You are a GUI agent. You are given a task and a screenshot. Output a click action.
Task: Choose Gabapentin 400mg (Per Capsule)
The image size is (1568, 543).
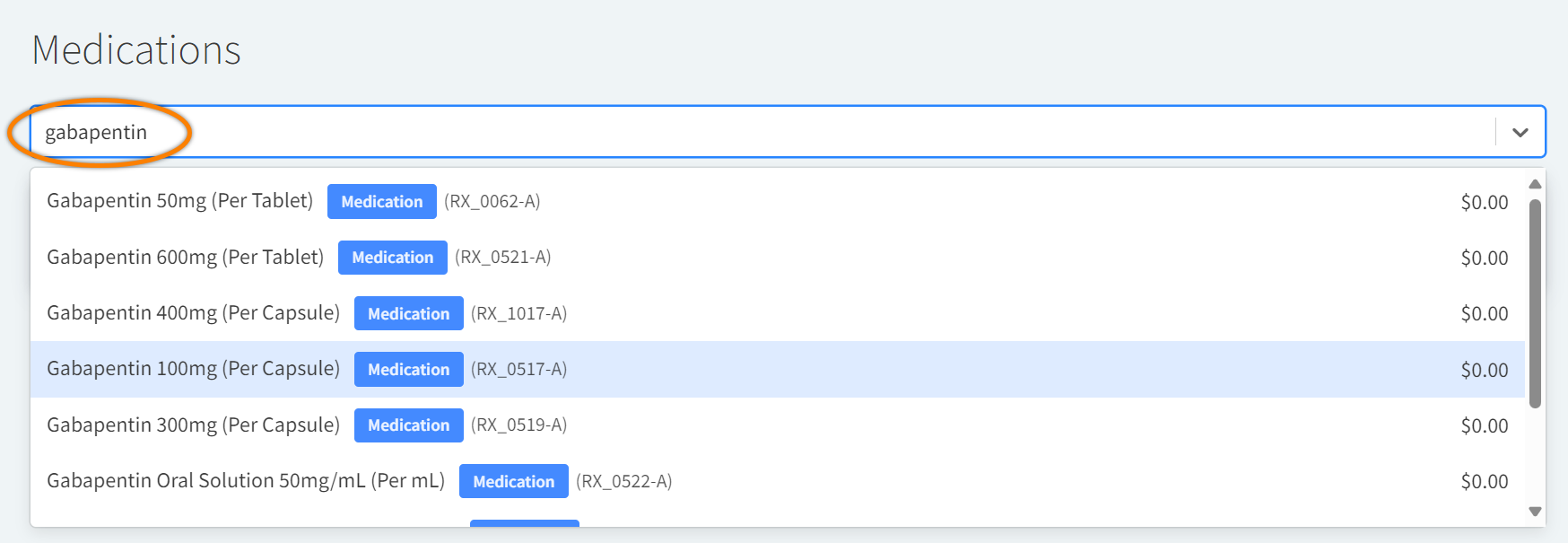click(x=193, y=313)
